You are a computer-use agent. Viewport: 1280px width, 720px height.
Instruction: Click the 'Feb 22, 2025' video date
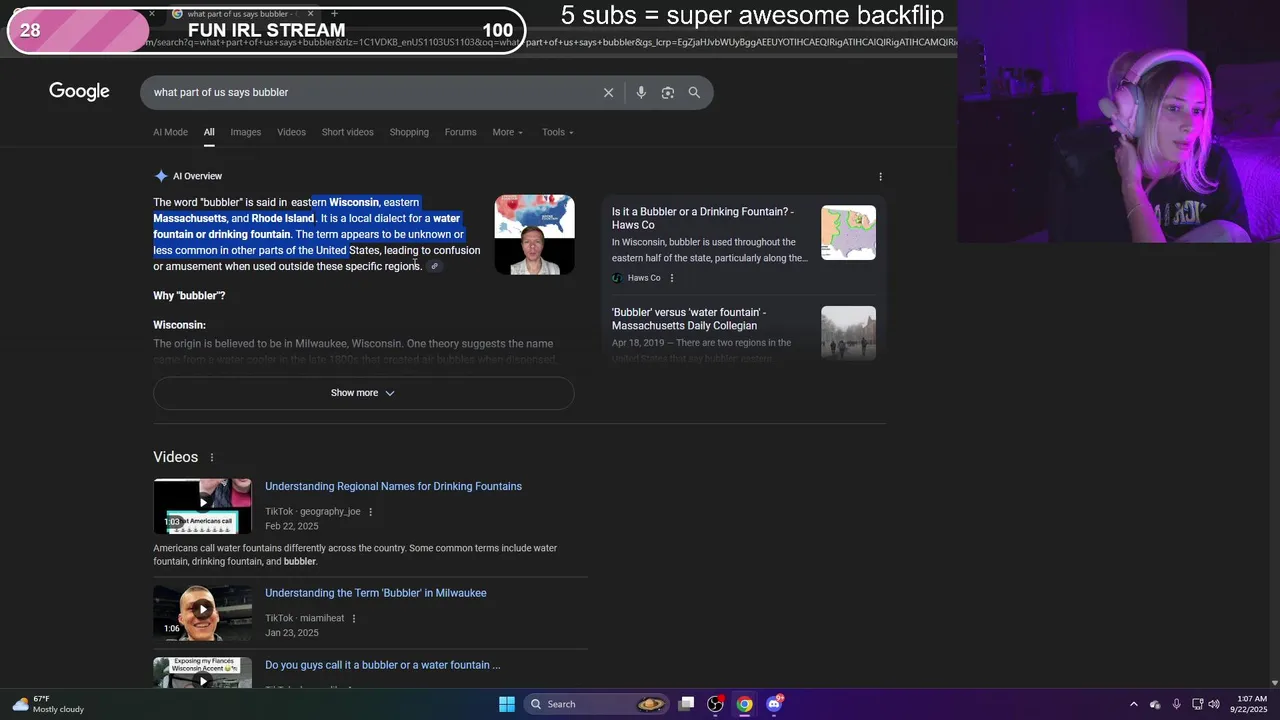click(292, 526)
